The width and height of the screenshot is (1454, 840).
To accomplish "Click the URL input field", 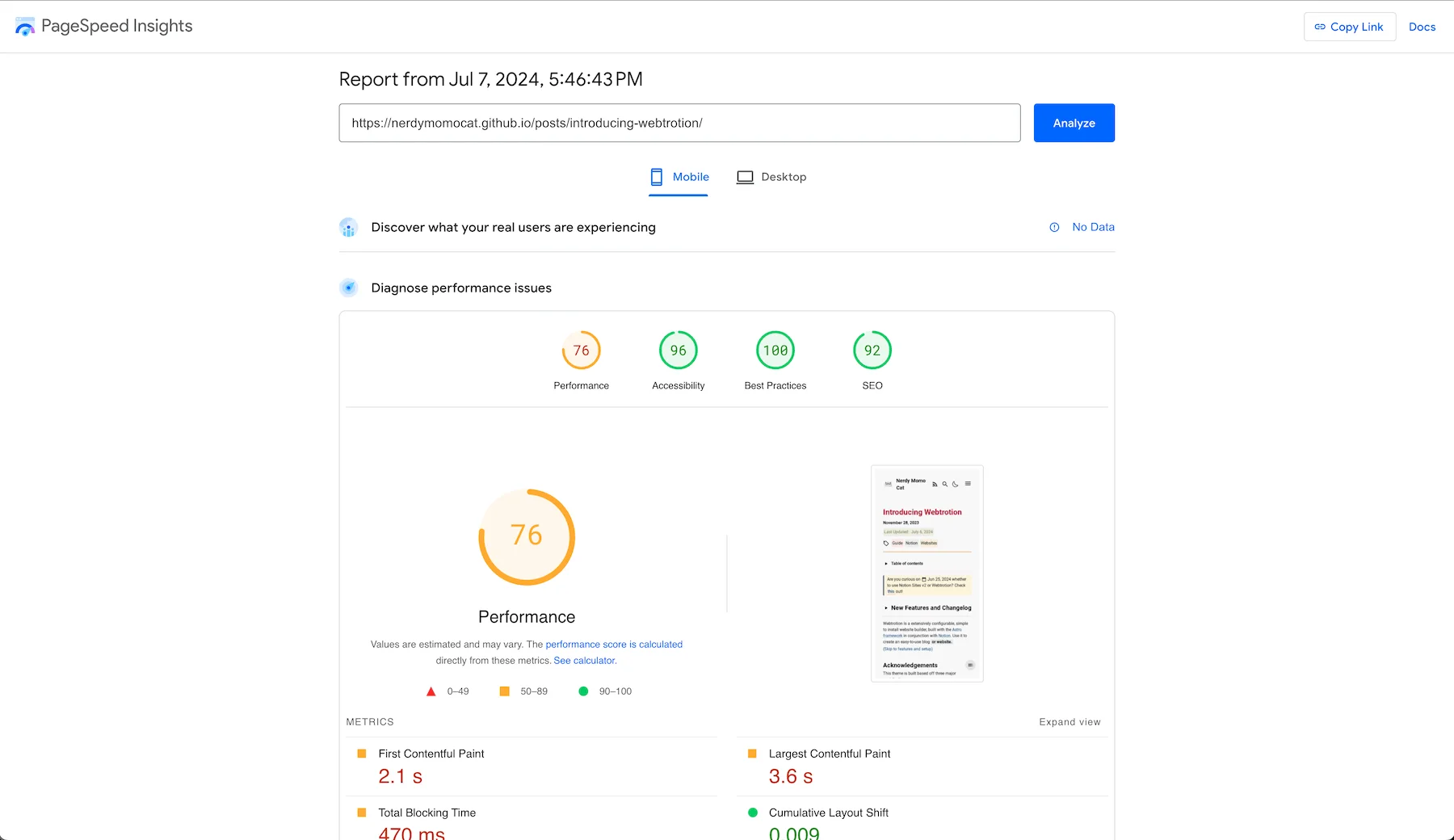I will (x=679, y=123).
